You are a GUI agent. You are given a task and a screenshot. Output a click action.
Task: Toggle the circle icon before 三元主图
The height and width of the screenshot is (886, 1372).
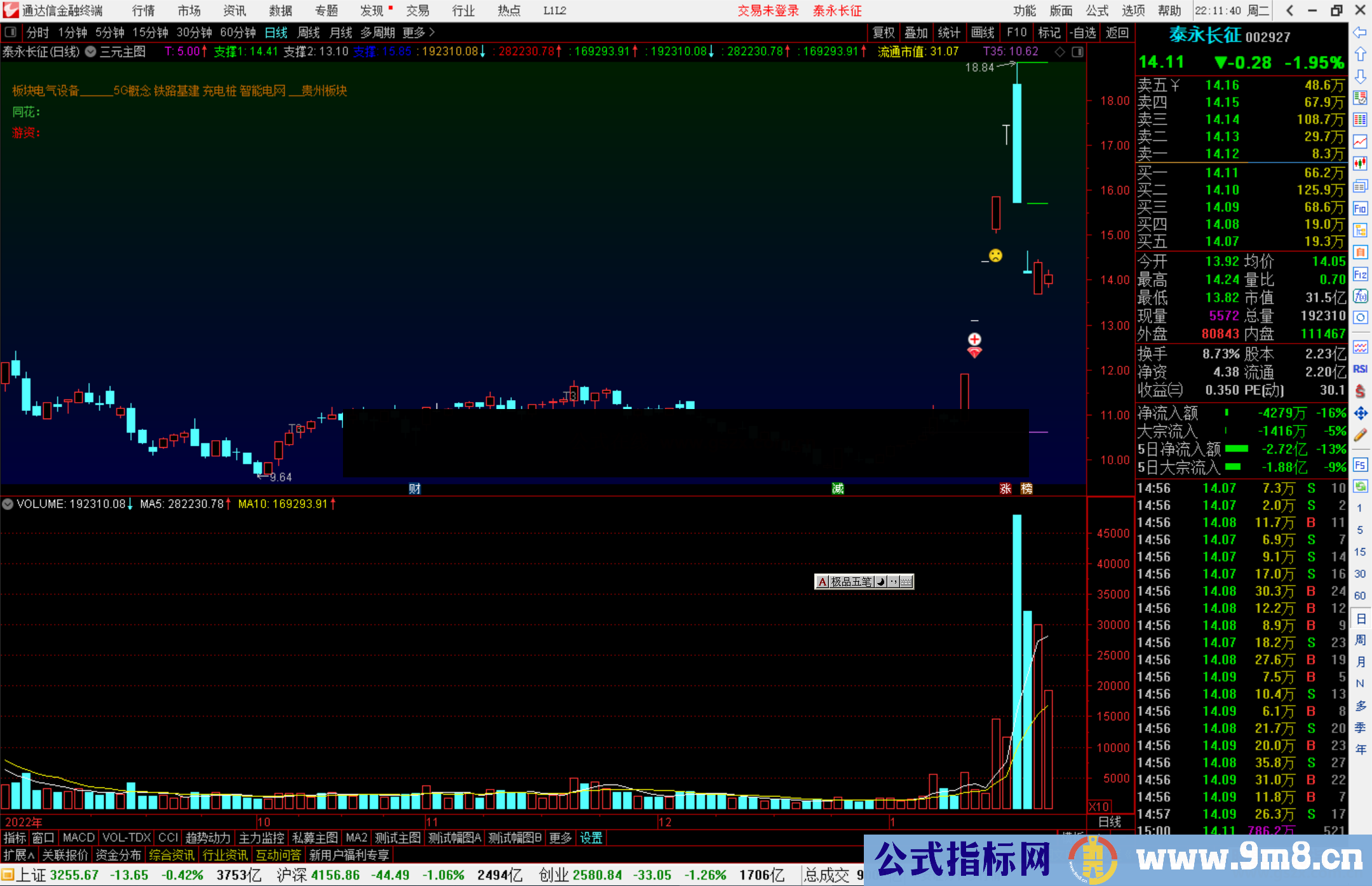click(x=90, y=52)
